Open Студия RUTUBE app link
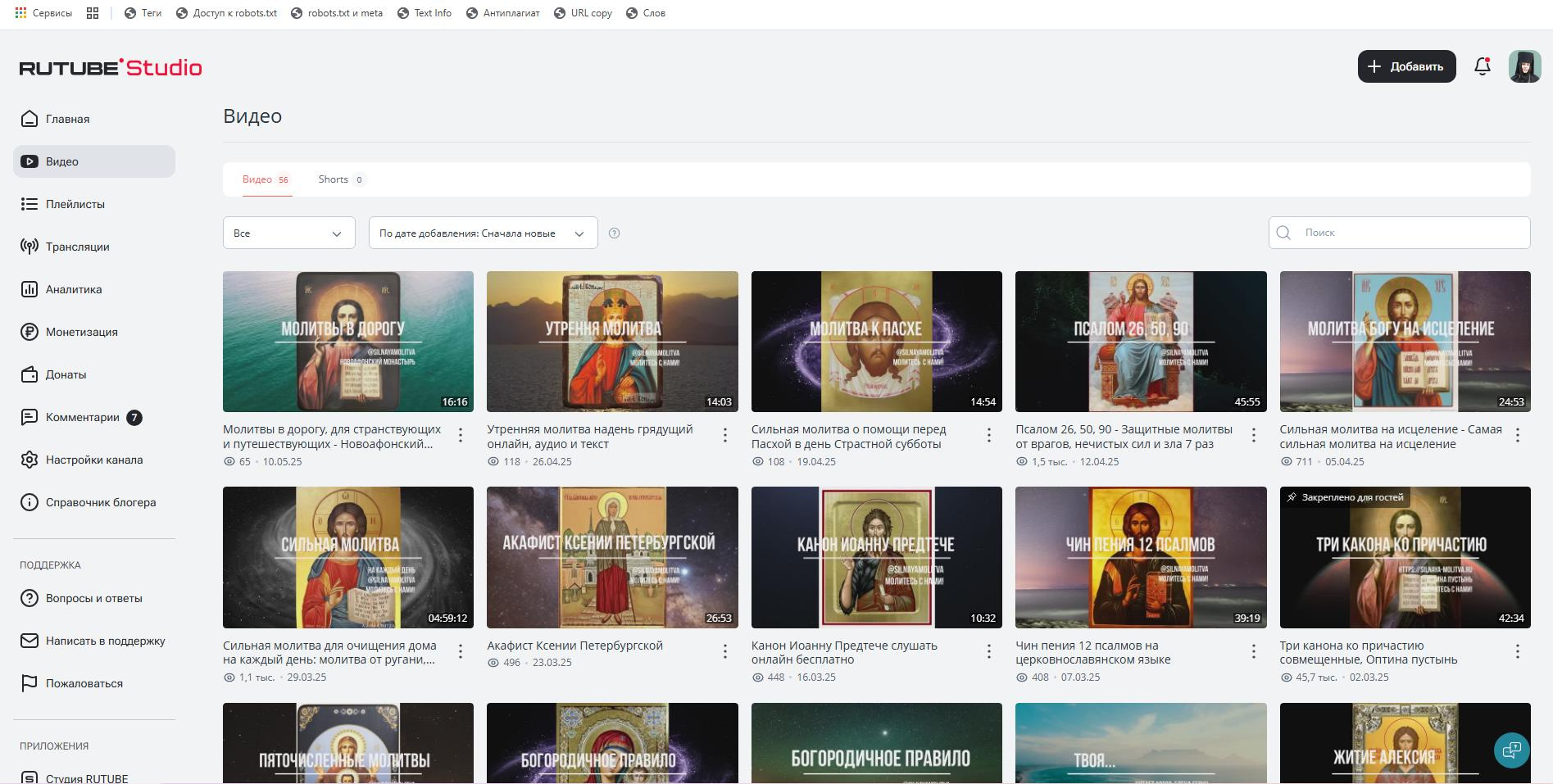The height and width of the screenshot is (784, 1553). click(94, 777)
